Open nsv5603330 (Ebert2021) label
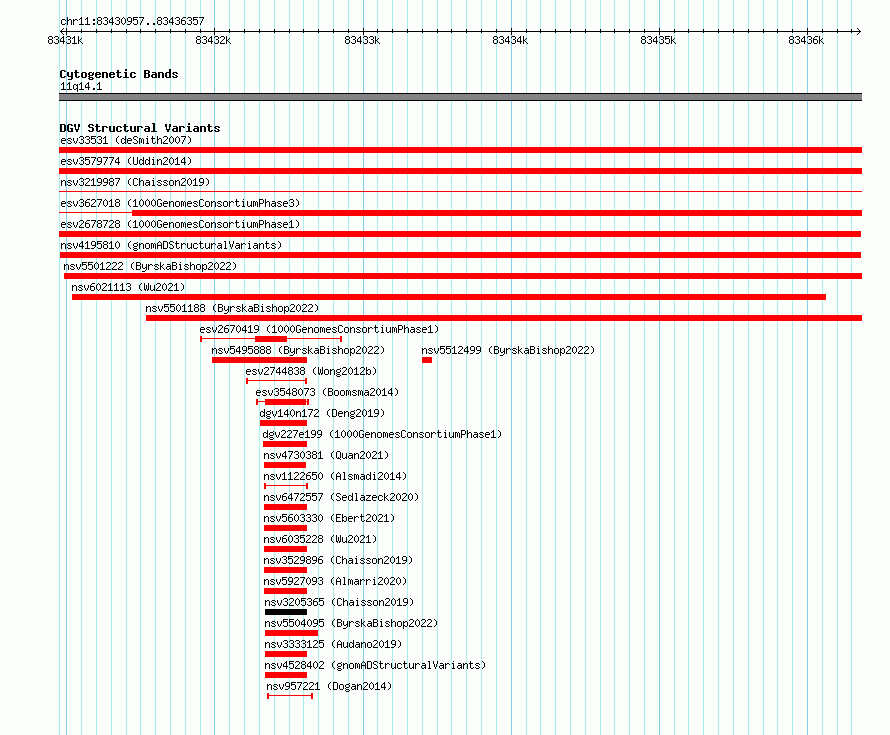 [329, 518]
